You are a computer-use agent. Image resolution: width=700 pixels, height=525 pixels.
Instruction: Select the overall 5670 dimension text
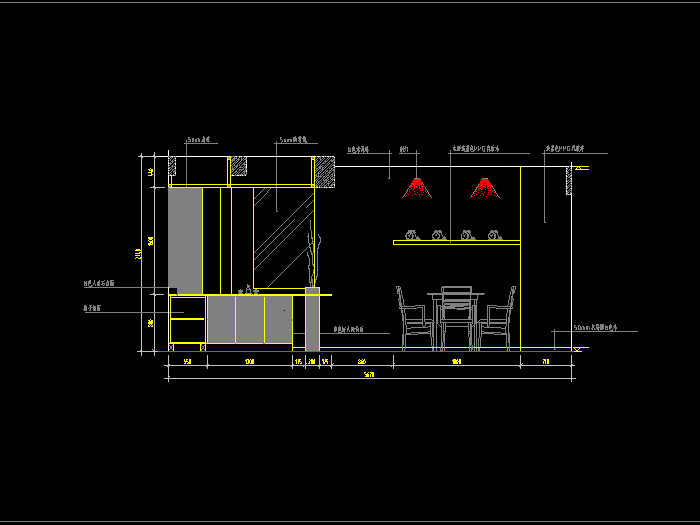pos(370,374)
